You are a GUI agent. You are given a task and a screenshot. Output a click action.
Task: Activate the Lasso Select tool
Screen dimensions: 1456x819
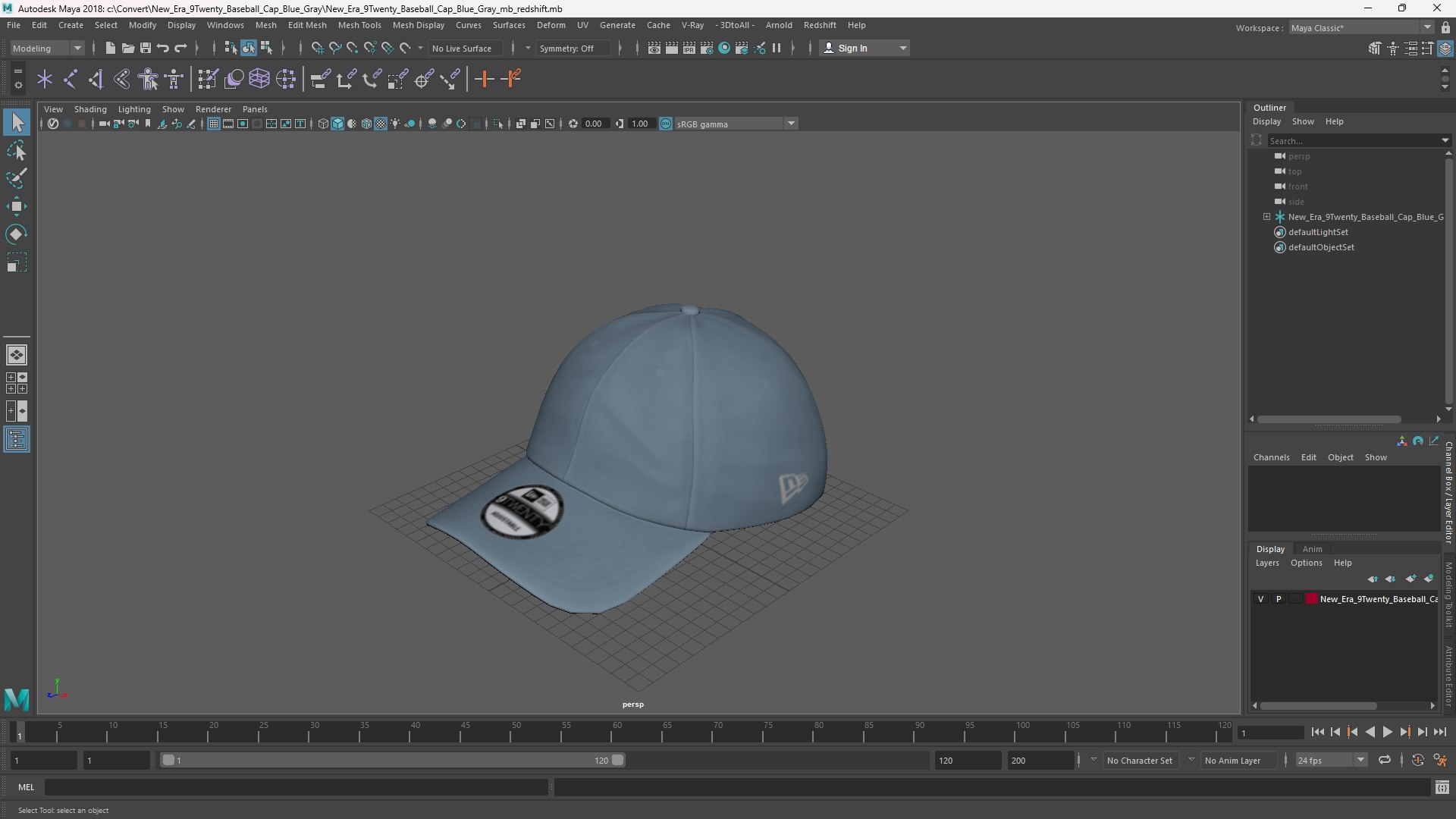pos(17,150)
